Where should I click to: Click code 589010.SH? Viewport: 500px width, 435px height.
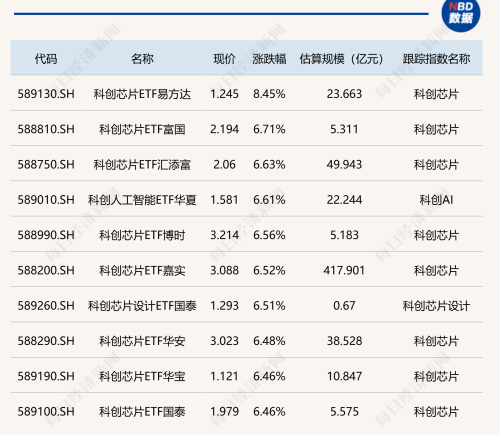tap(46, 200)
